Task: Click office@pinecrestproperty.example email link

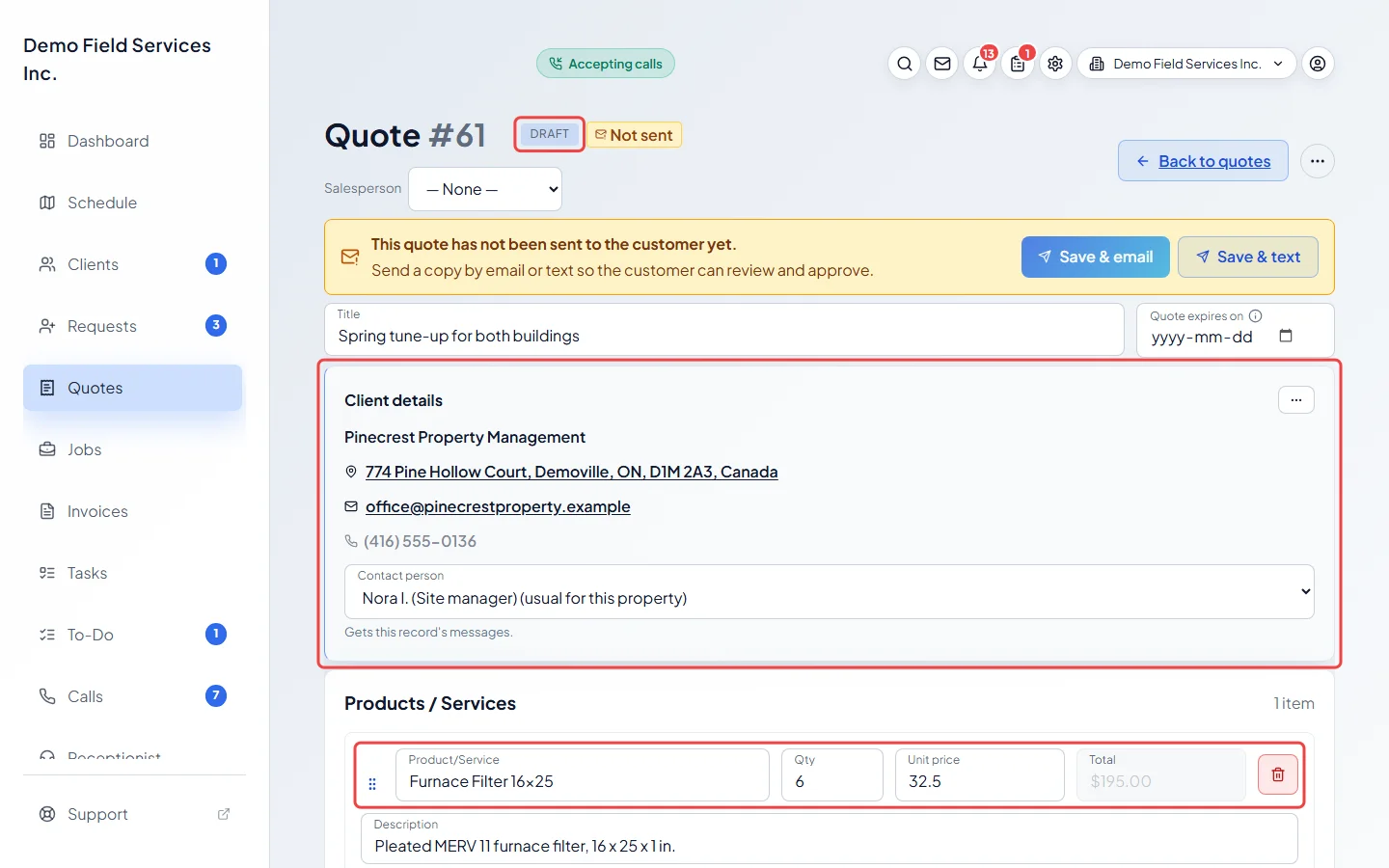Action: pyautogui.click(x=498, y=506)
